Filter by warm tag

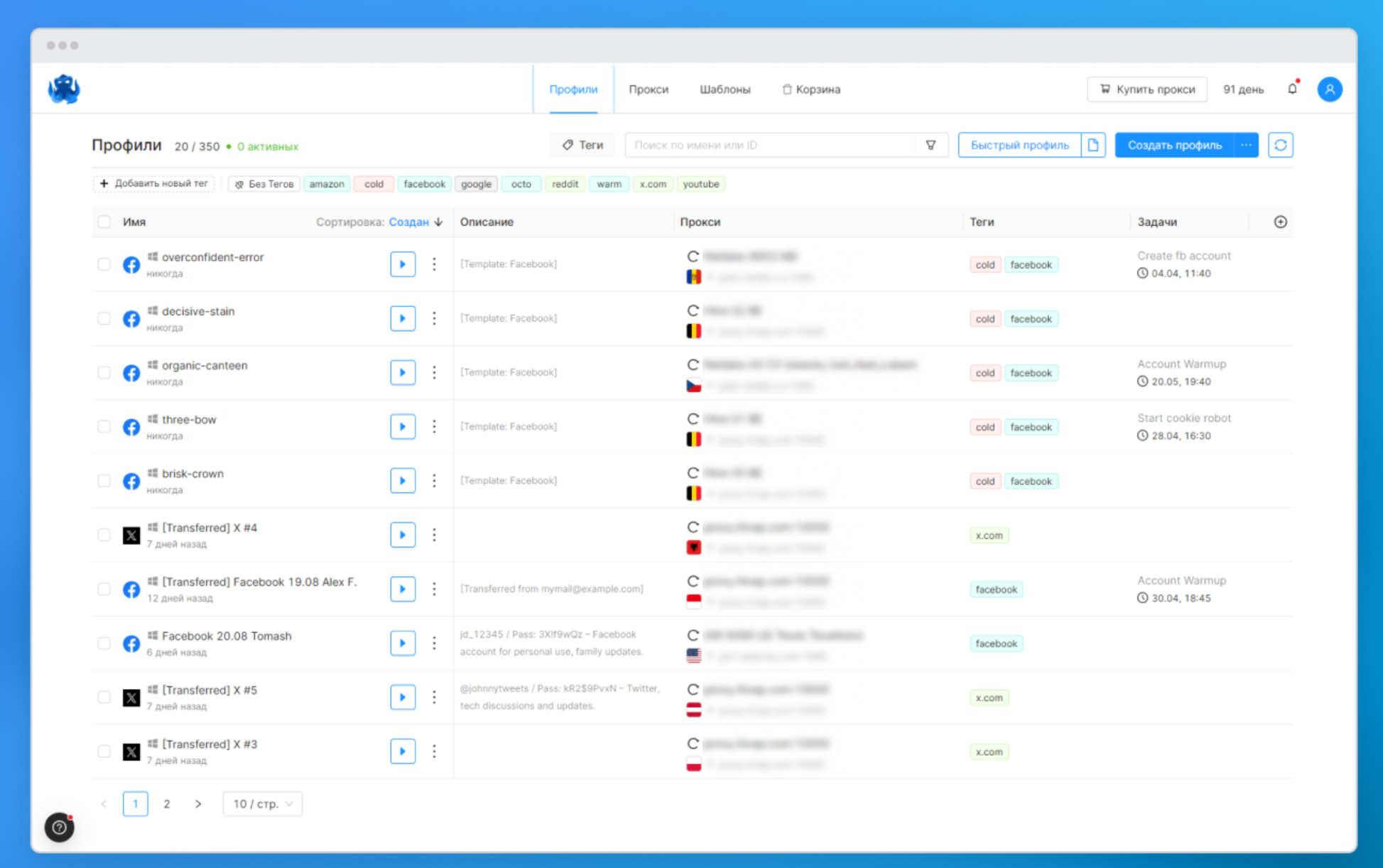609,184
